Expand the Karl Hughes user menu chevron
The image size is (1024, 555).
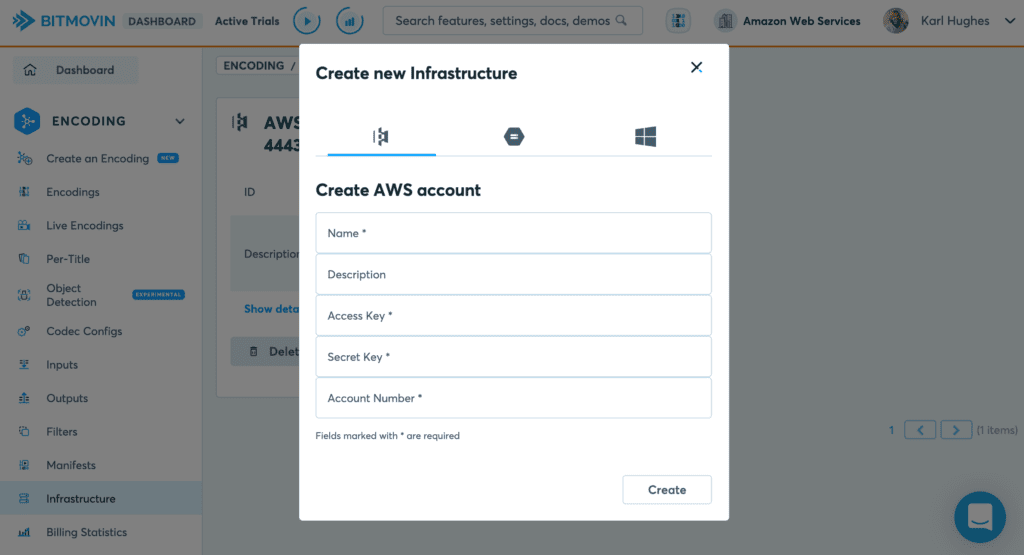pos(1010,21)
